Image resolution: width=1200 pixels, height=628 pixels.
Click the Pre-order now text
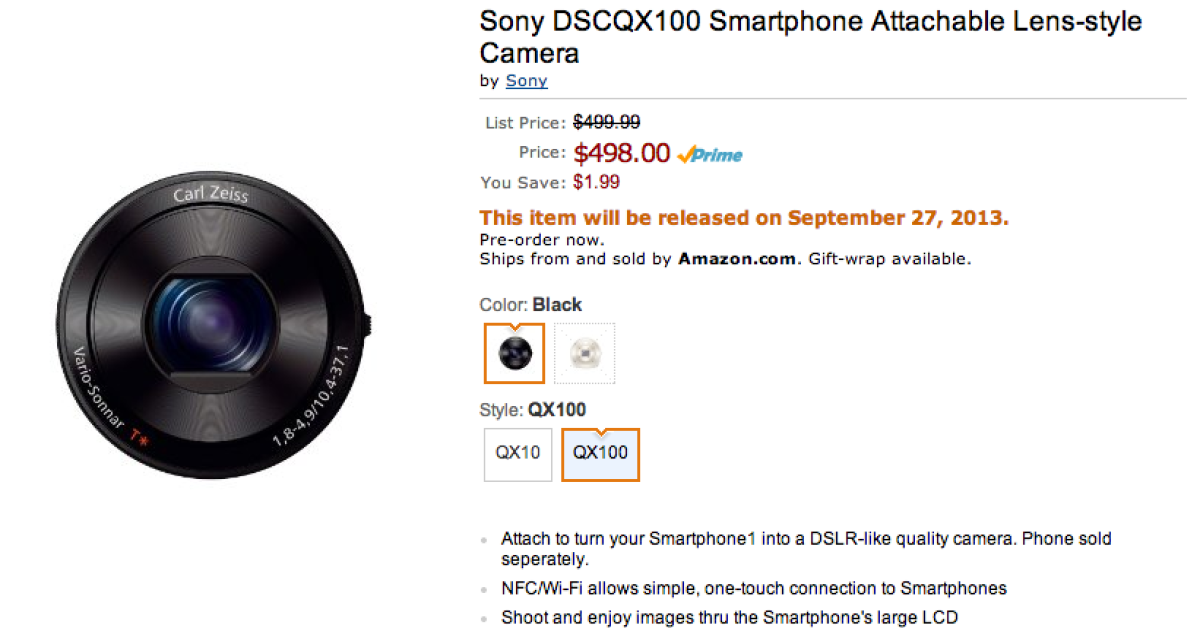[x=541, y=240]
